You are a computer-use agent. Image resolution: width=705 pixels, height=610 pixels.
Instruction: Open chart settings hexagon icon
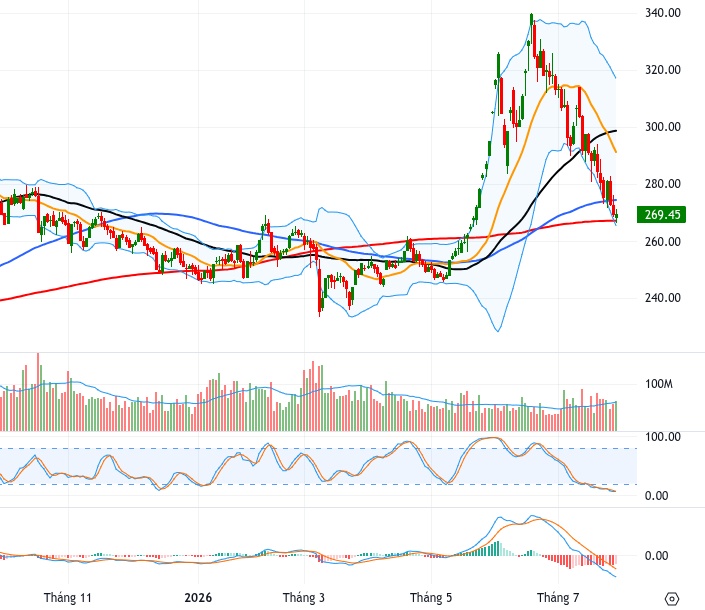671,599
